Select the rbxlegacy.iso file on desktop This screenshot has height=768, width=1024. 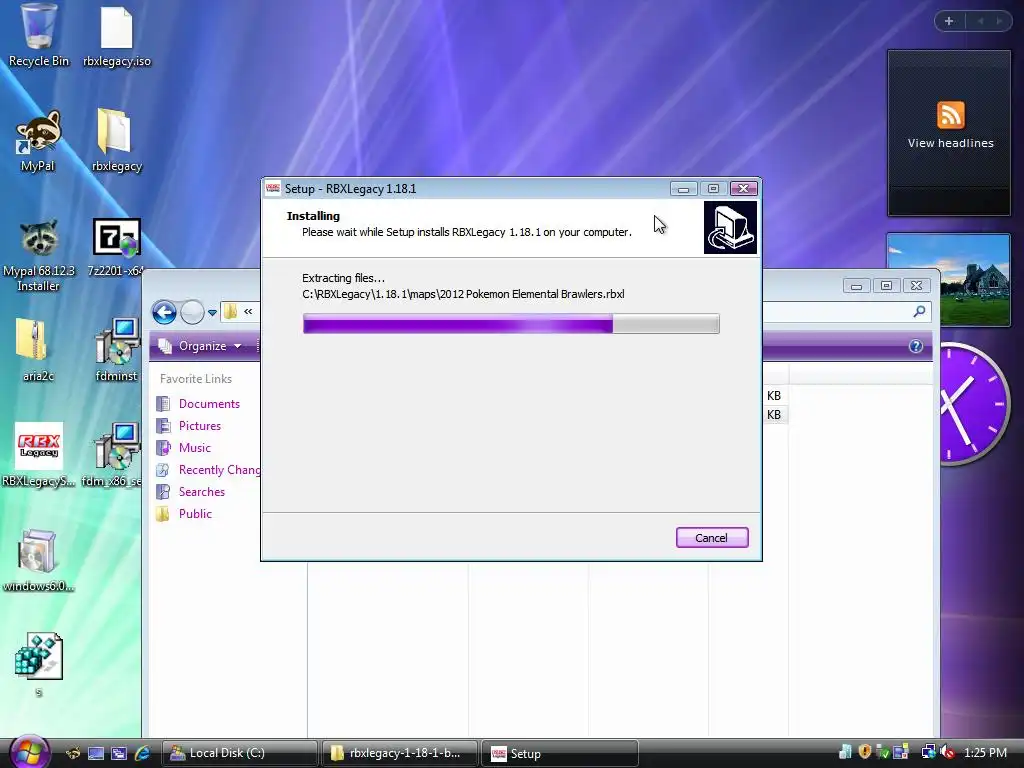[117, 37]
